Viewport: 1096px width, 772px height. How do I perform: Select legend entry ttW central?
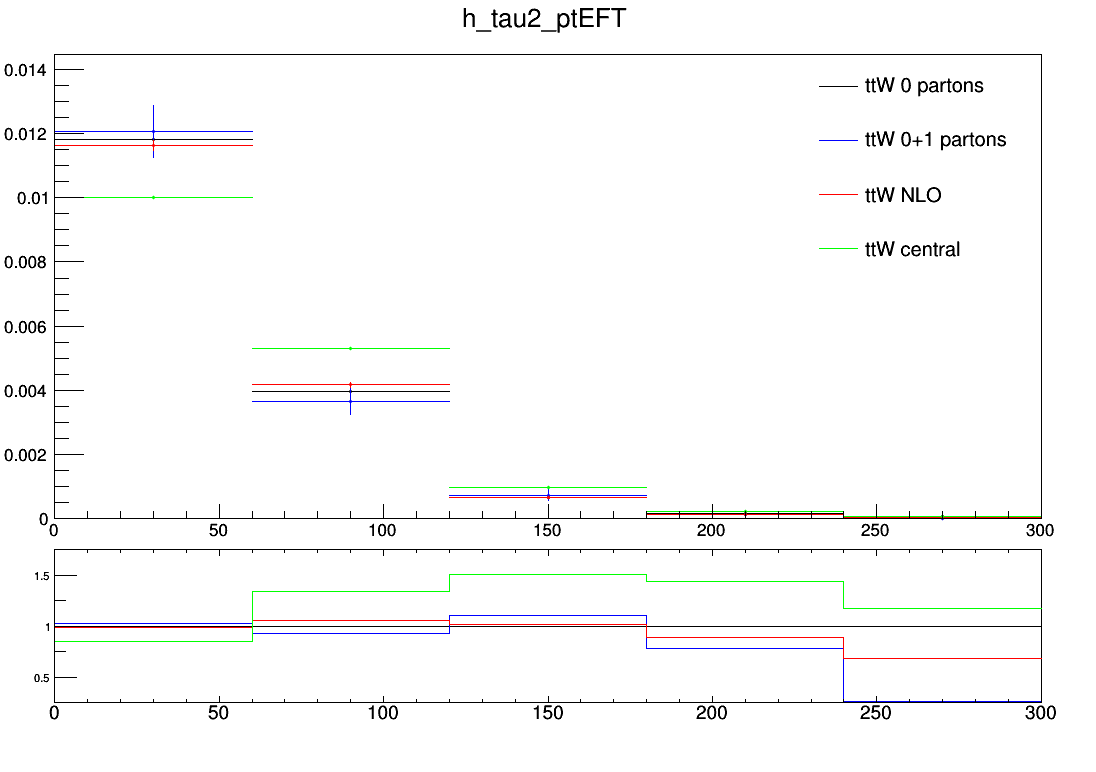tap(912, 249)
